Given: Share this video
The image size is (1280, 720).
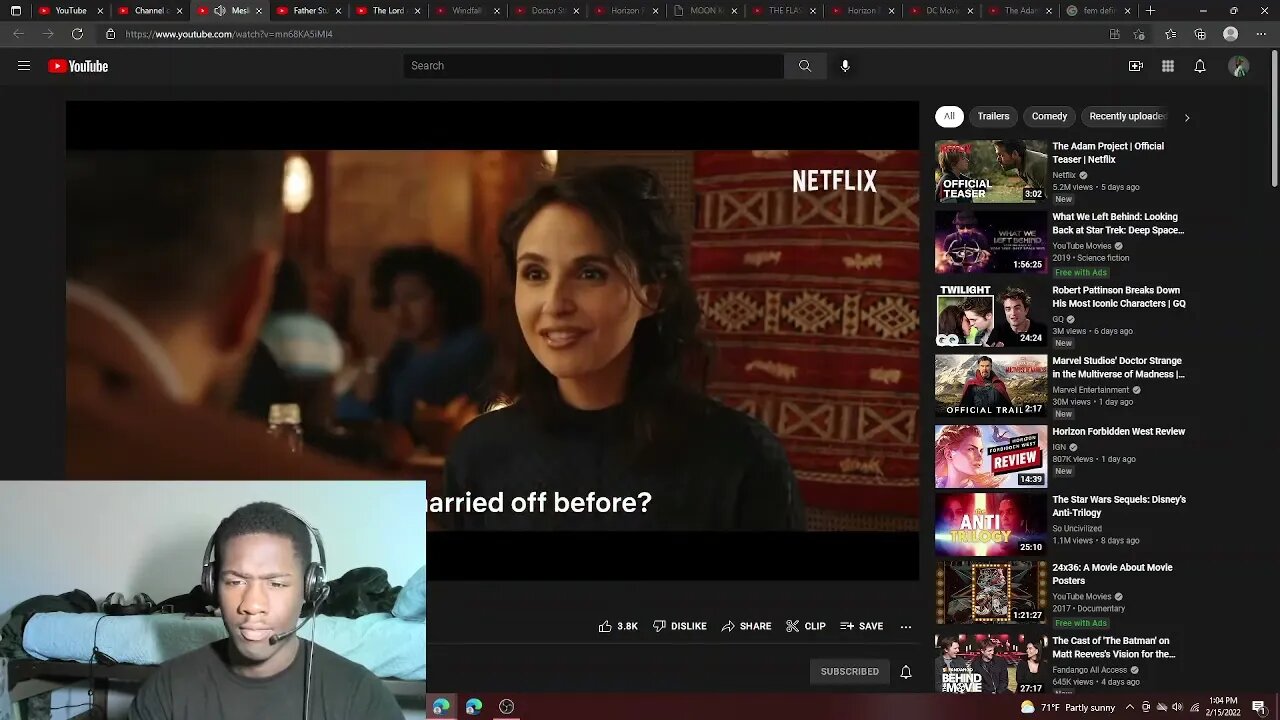Looking at the screenshot, I should click(746, 626).
